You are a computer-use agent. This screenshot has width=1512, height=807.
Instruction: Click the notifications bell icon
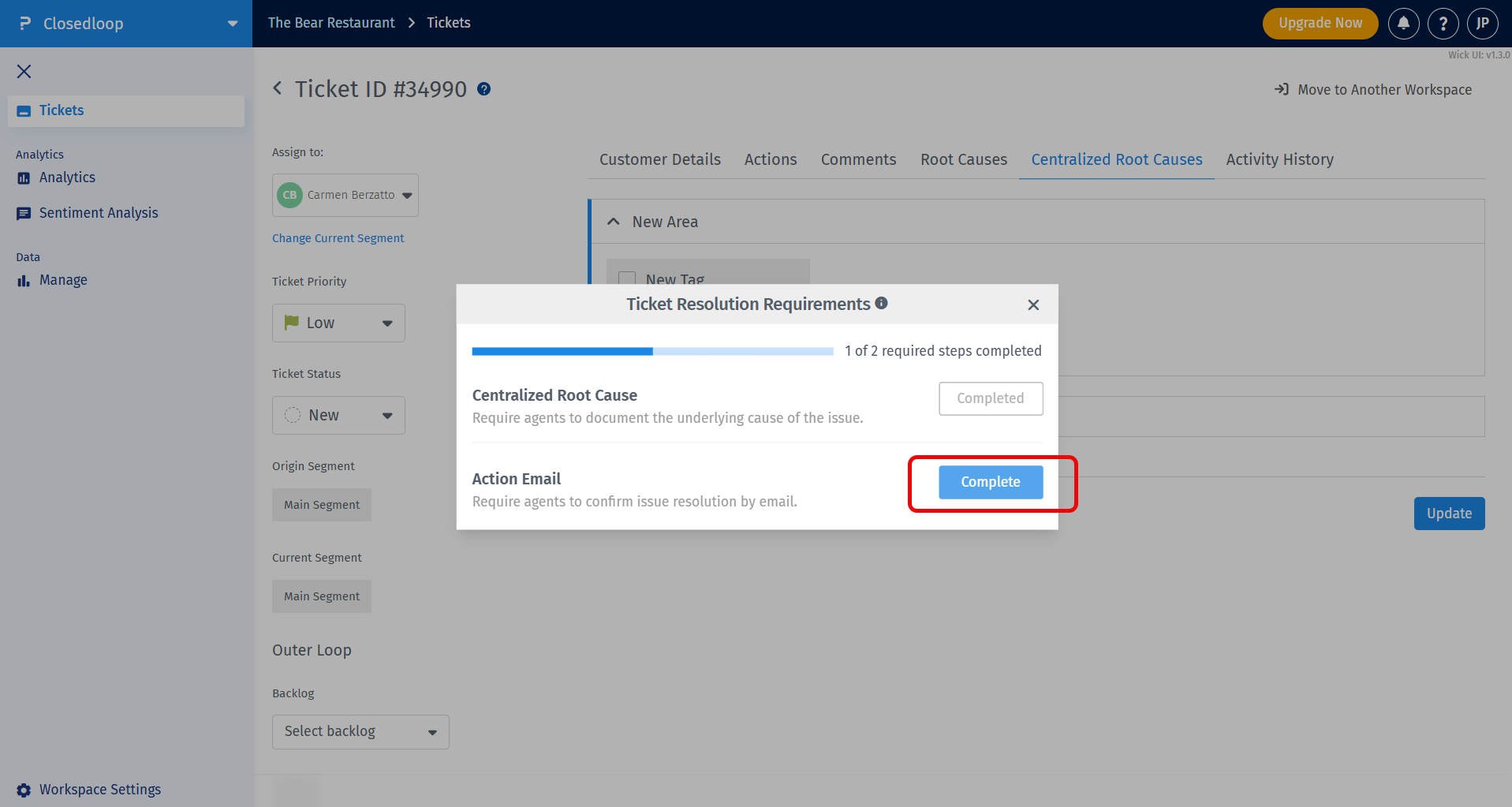(1403, 24)
